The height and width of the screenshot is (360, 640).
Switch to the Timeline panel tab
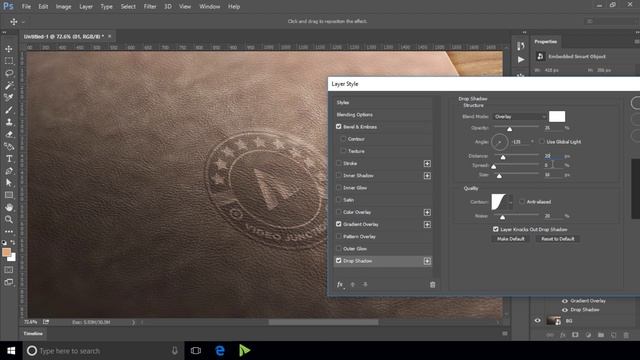point(33,333)
